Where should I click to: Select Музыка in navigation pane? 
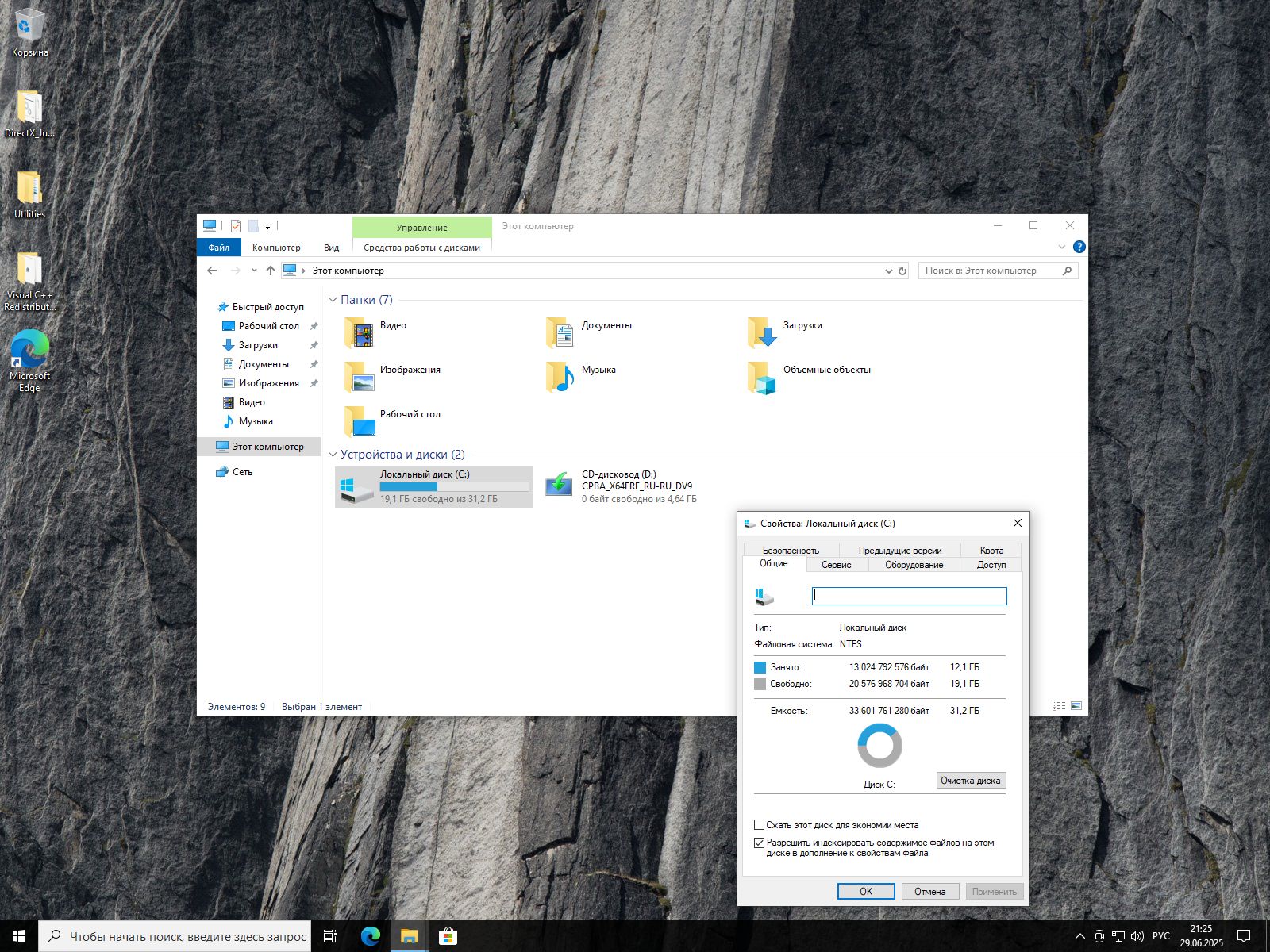256,421
